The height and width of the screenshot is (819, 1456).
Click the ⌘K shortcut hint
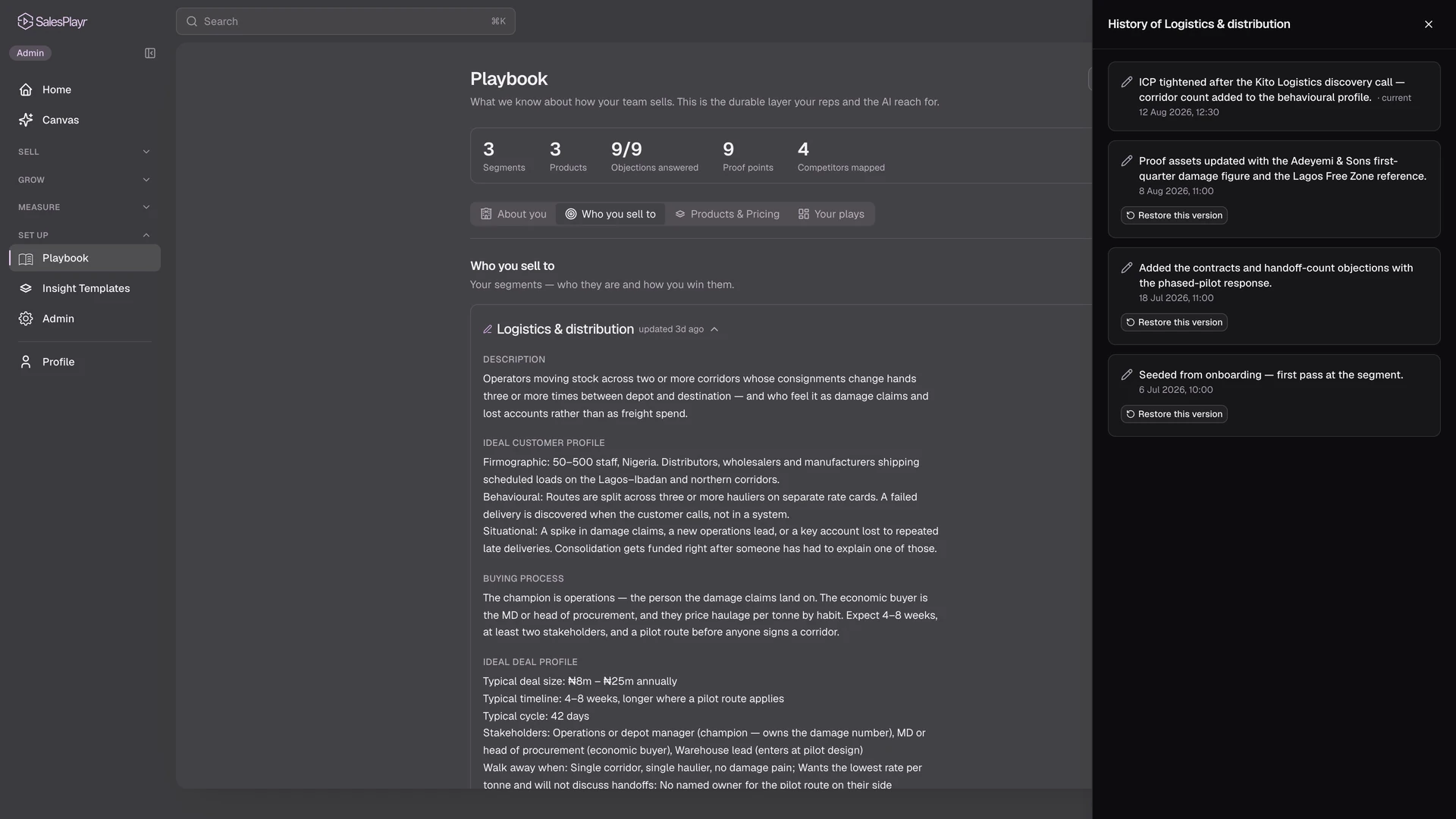point(498,21)
